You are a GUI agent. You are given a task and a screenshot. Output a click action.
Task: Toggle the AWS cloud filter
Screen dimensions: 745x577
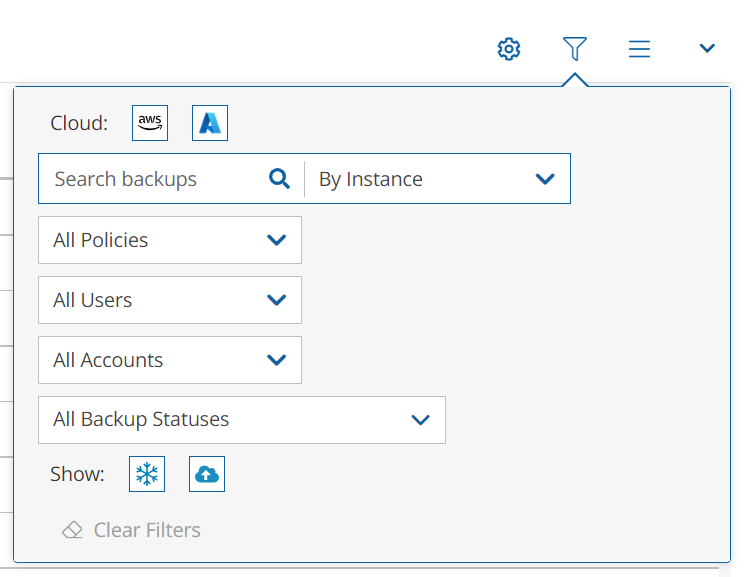(x=150, y=123)
